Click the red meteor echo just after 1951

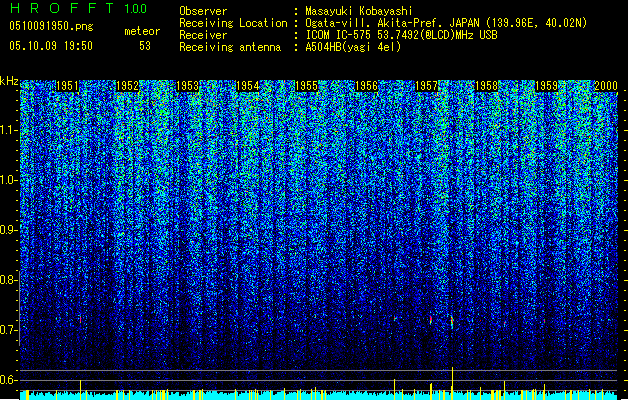pos(80,319)
